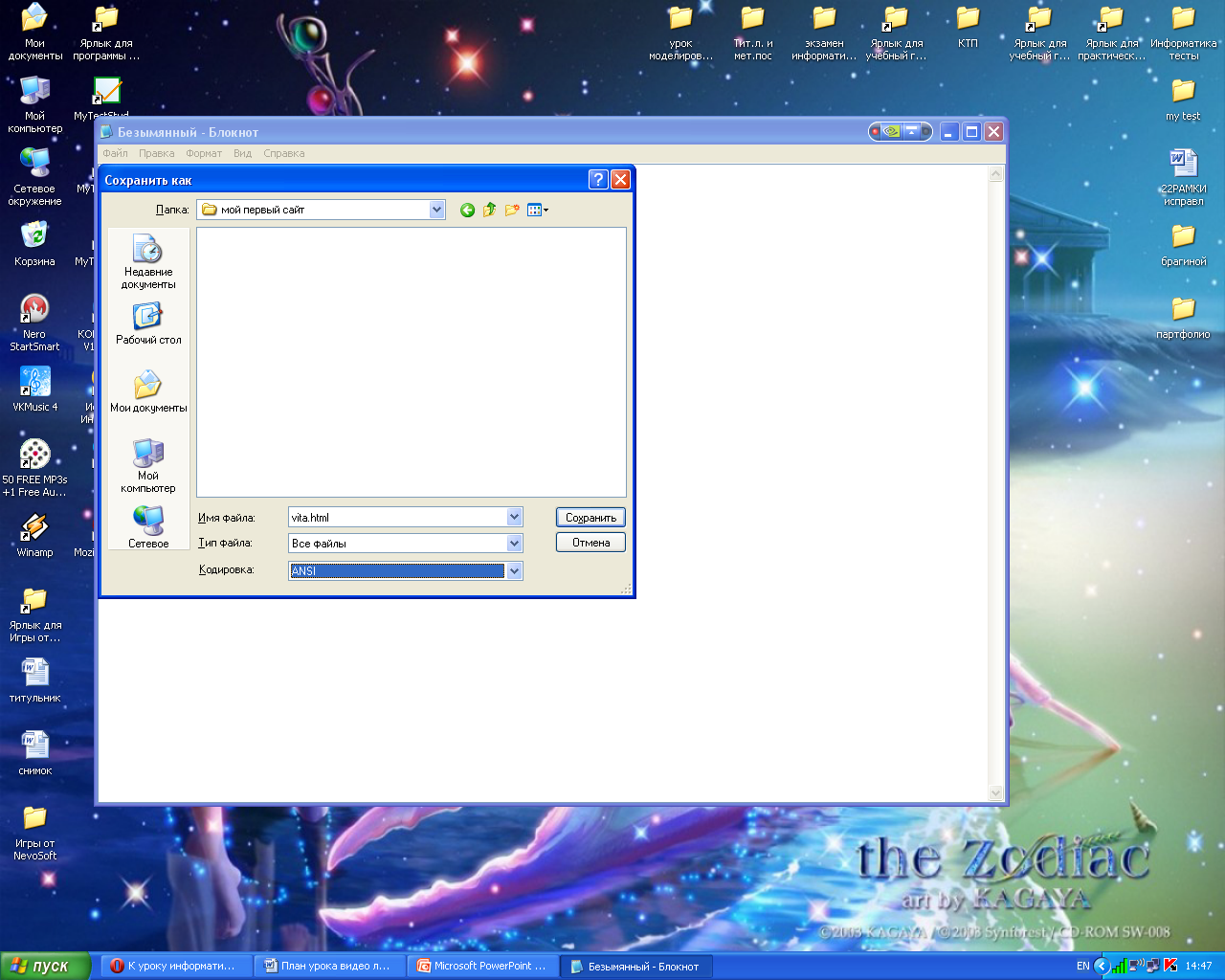
Task: Open the Формат menu in Notepad
Action: coord(204,153)
